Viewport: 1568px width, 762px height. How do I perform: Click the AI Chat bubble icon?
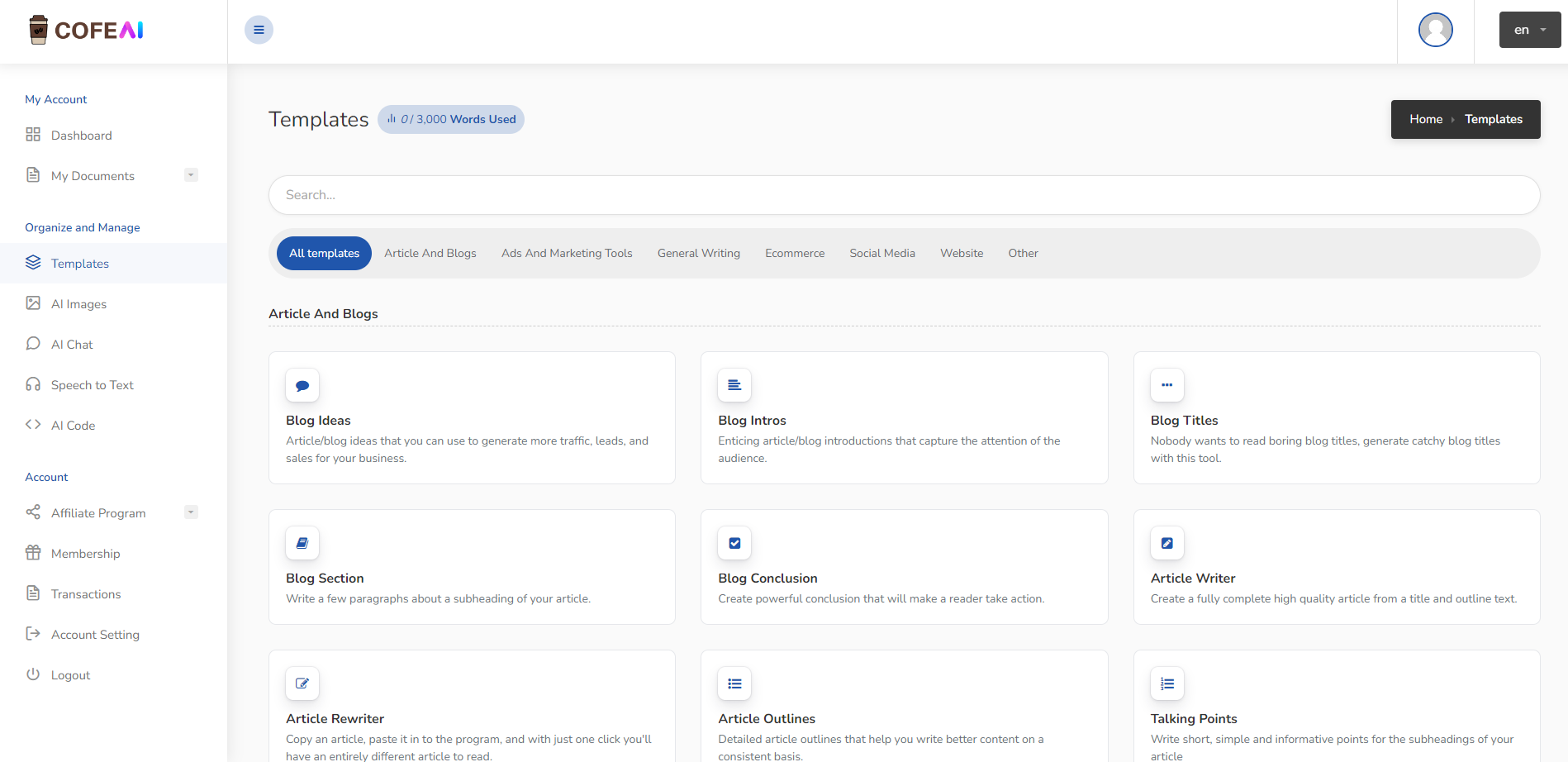click(33, 344)
